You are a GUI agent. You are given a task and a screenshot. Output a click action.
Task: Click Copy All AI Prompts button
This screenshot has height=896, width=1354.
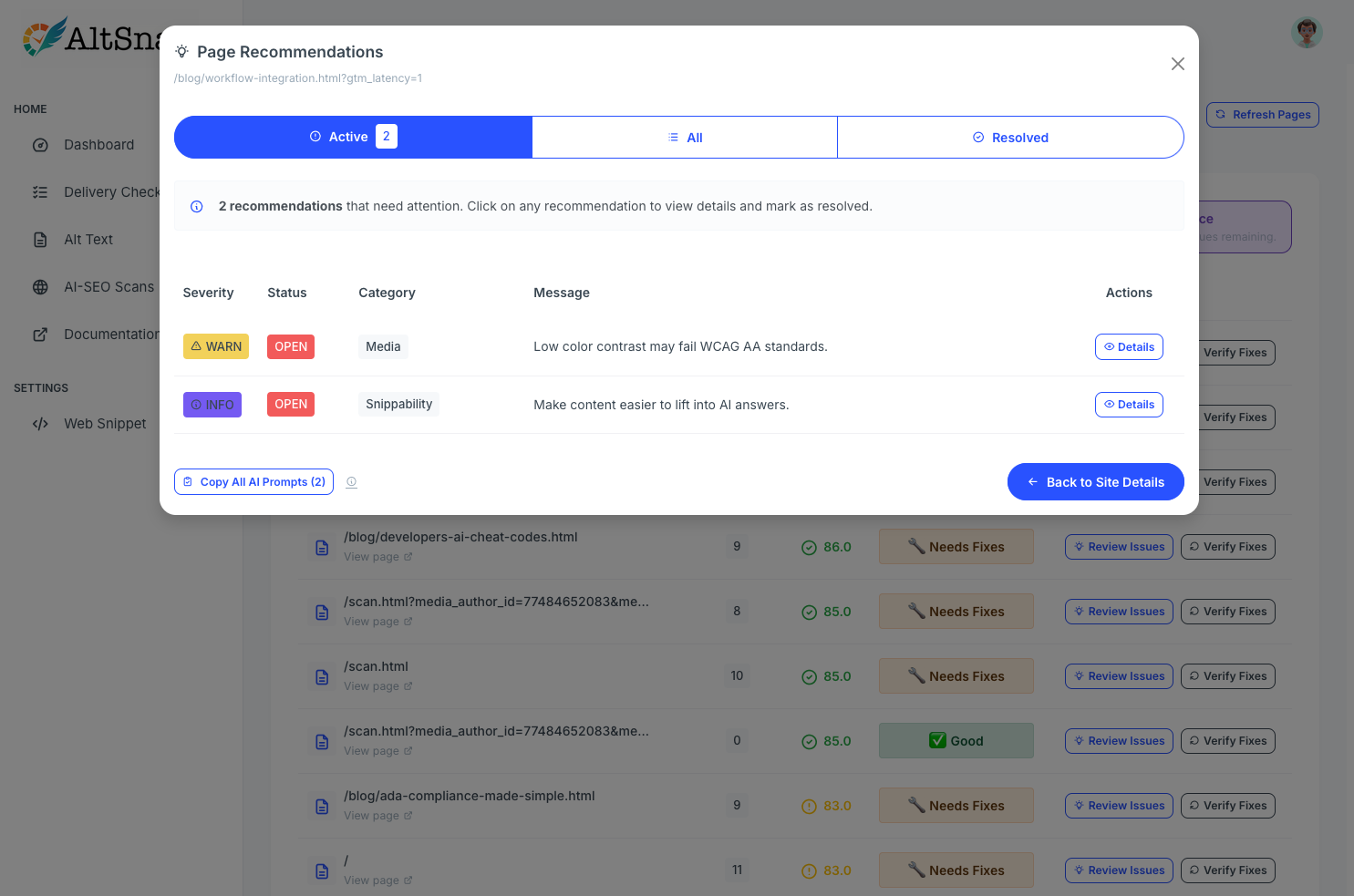click(253, 481)
